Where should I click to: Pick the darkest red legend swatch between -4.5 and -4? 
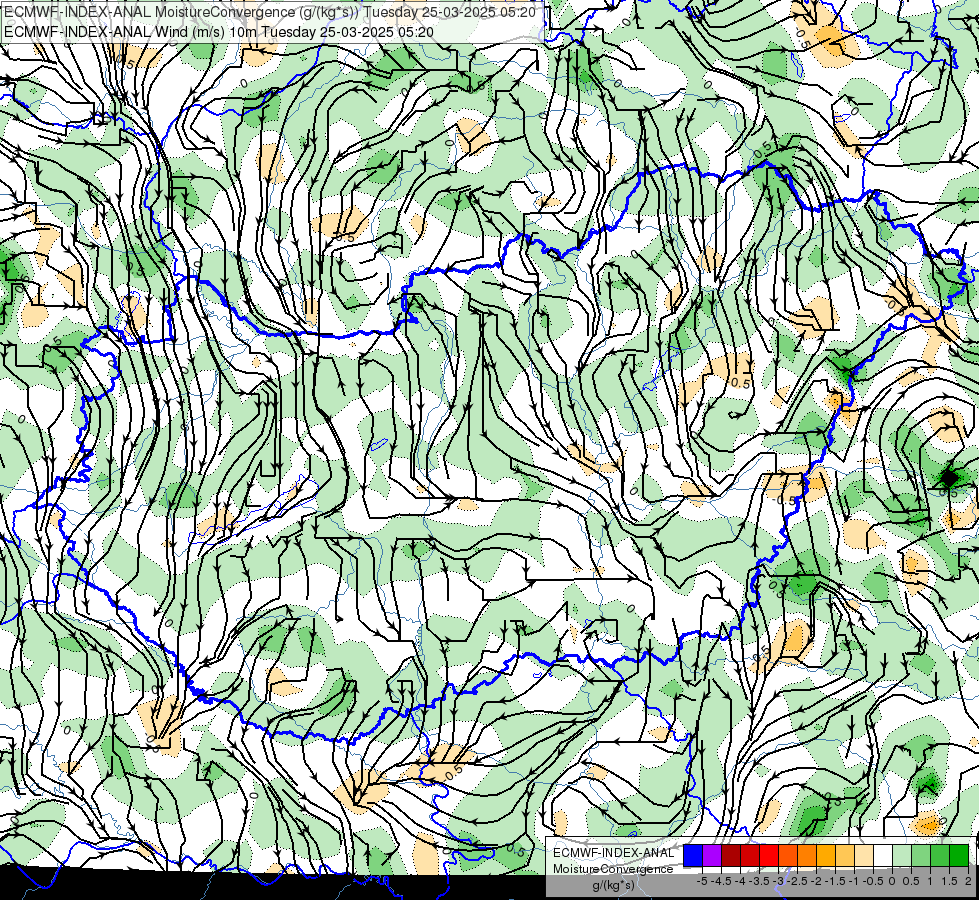point(731,856)
